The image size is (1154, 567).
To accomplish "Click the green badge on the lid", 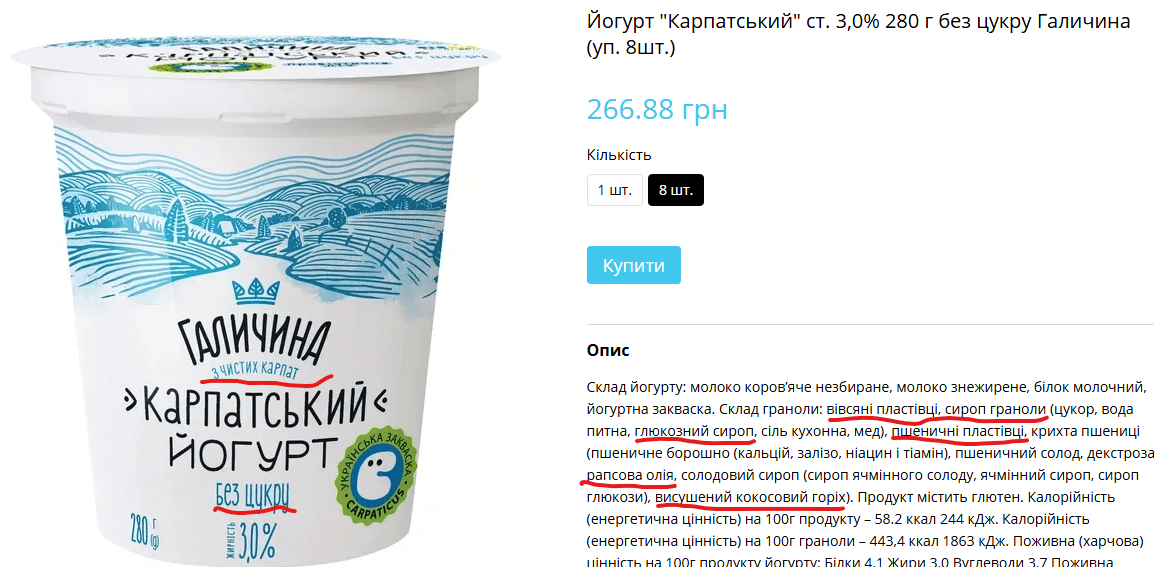I will point(196,66).
